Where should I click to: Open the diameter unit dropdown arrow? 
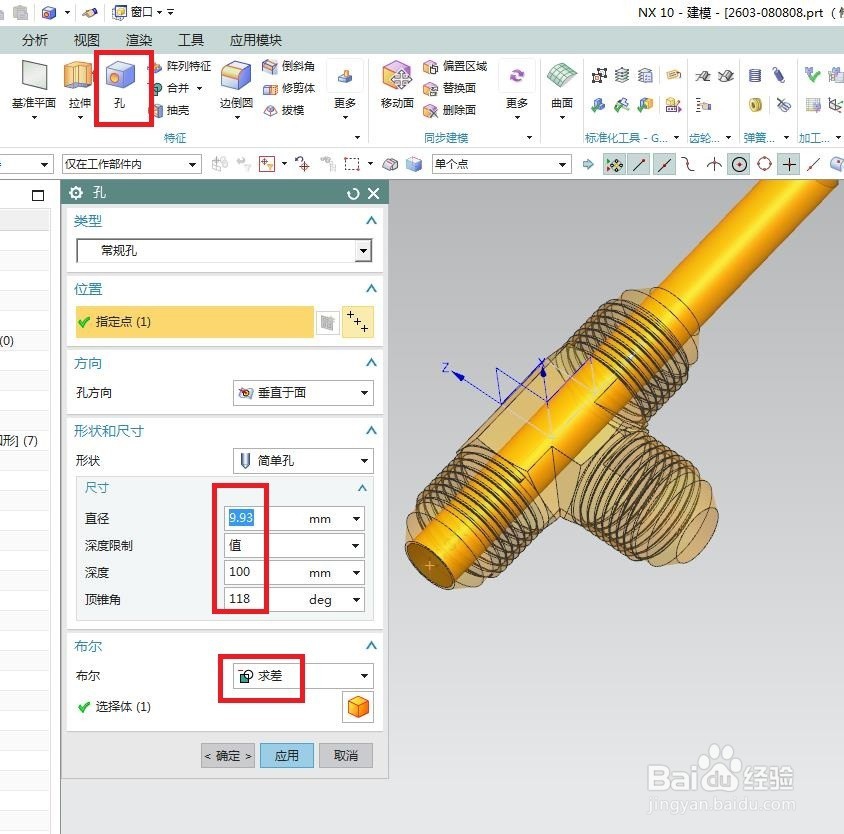coord(356,519)
